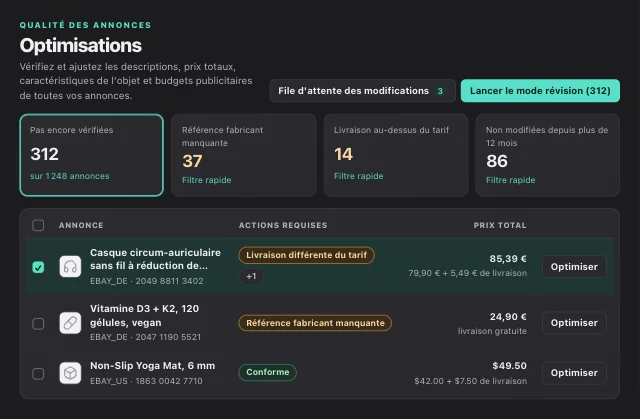640x419 pixels.
Task: Select the Pas encore vérifiées card
Action: (91, 155)
